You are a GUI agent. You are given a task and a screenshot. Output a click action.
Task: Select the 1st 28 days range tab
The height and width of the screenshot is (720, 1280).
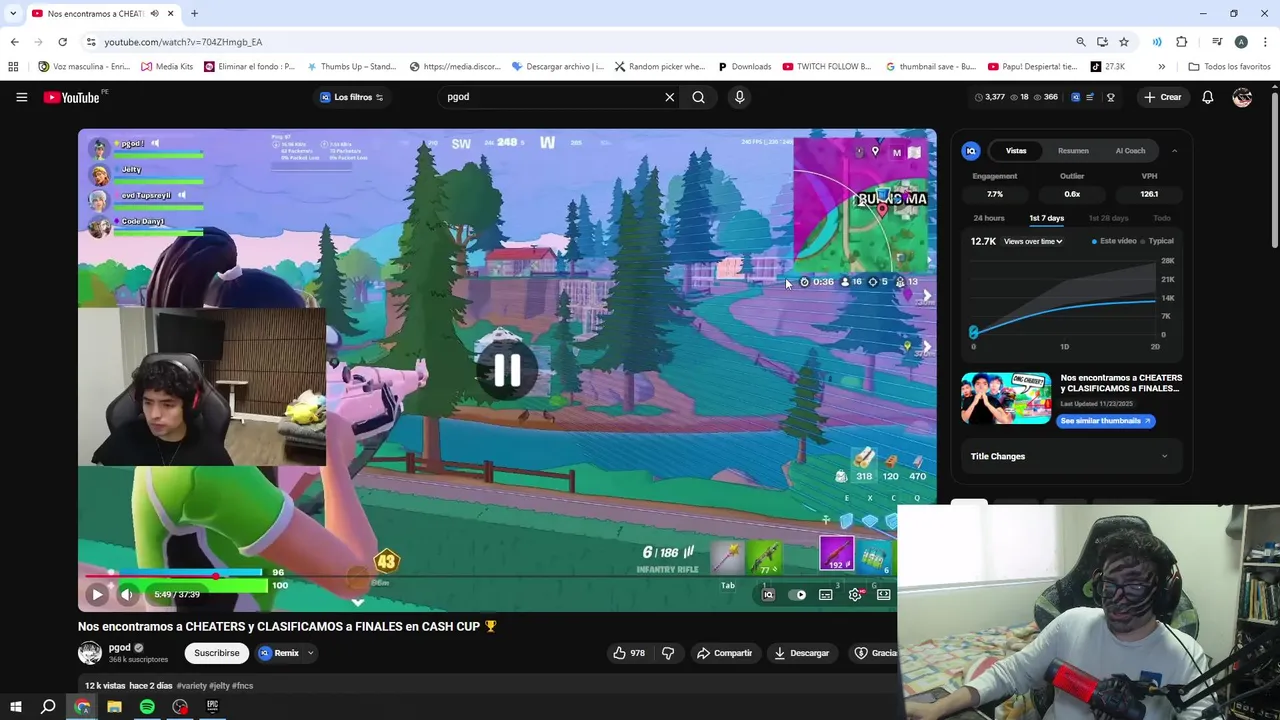(1108, 218)
